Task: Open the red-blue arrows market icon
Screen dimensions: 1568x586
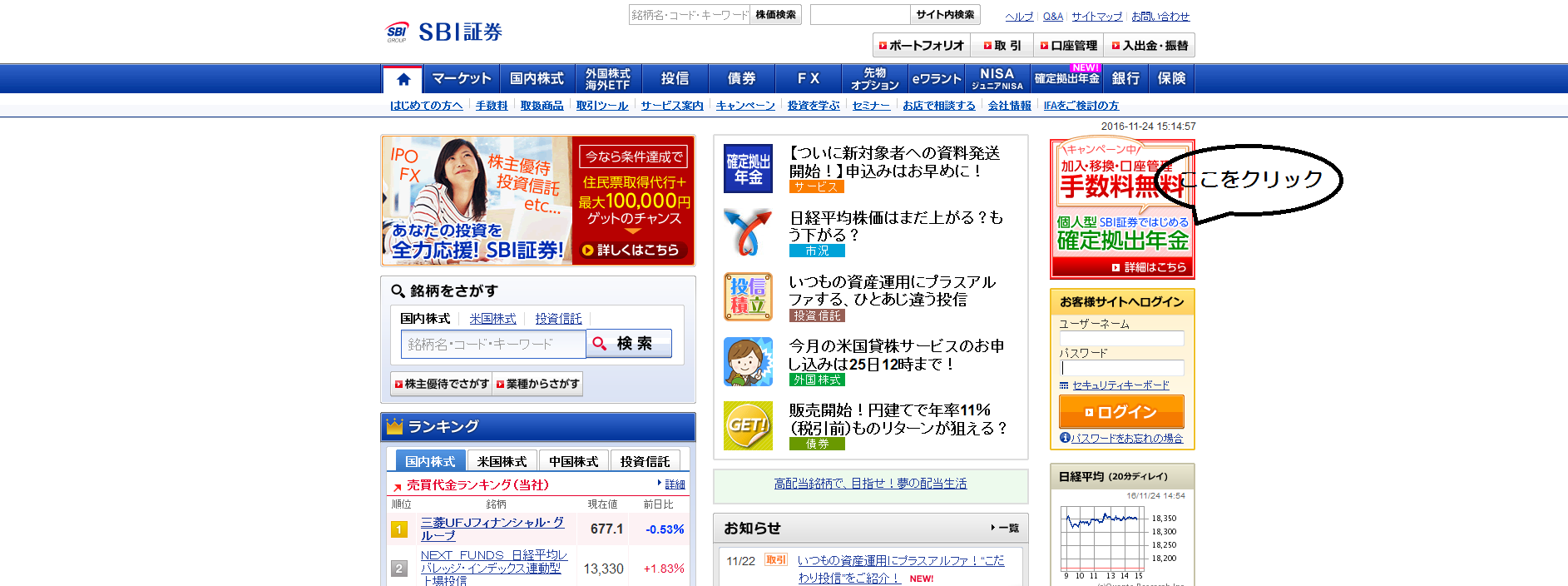Action: coord(748,232)
